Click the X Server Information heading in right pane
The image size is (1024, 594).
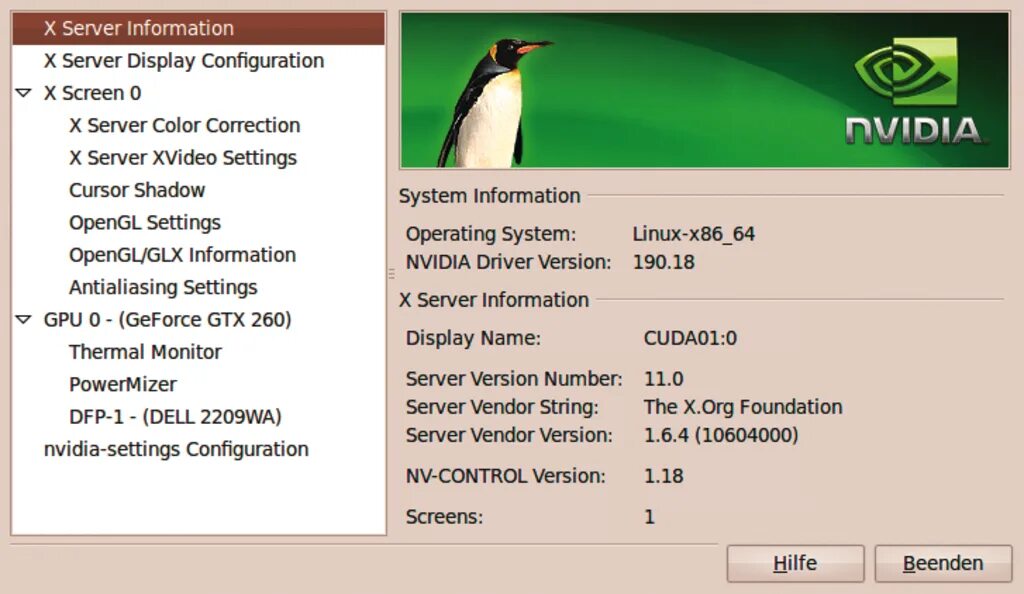[x=494, y=300]
